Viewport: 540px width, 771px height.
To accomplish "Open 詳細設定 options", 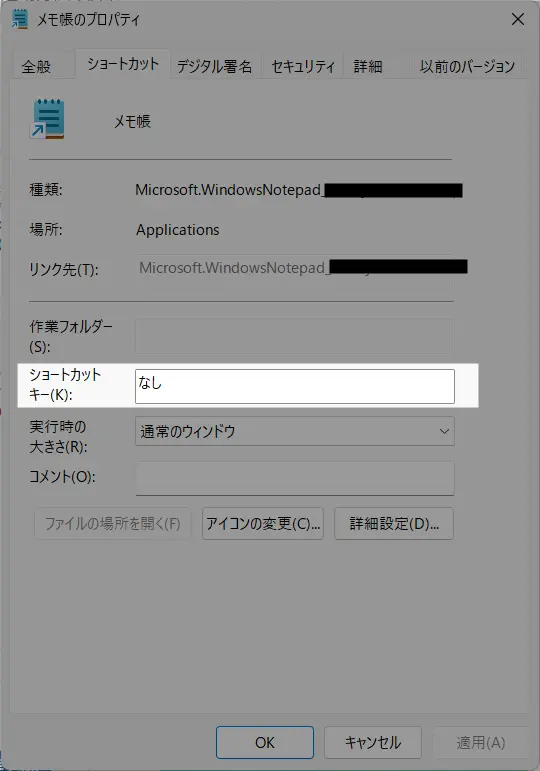I will click(x=394, y=524).
